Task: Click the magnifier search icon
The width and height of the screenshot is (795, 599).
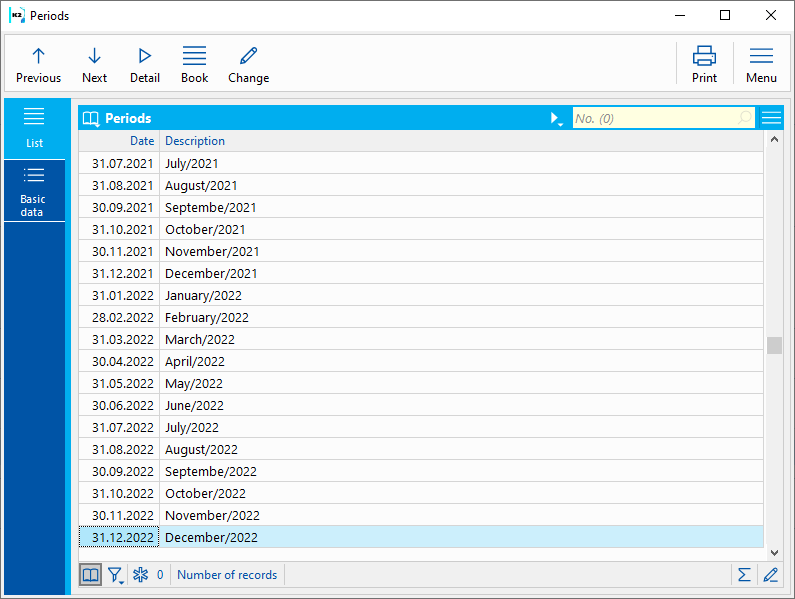Action: 744,118
